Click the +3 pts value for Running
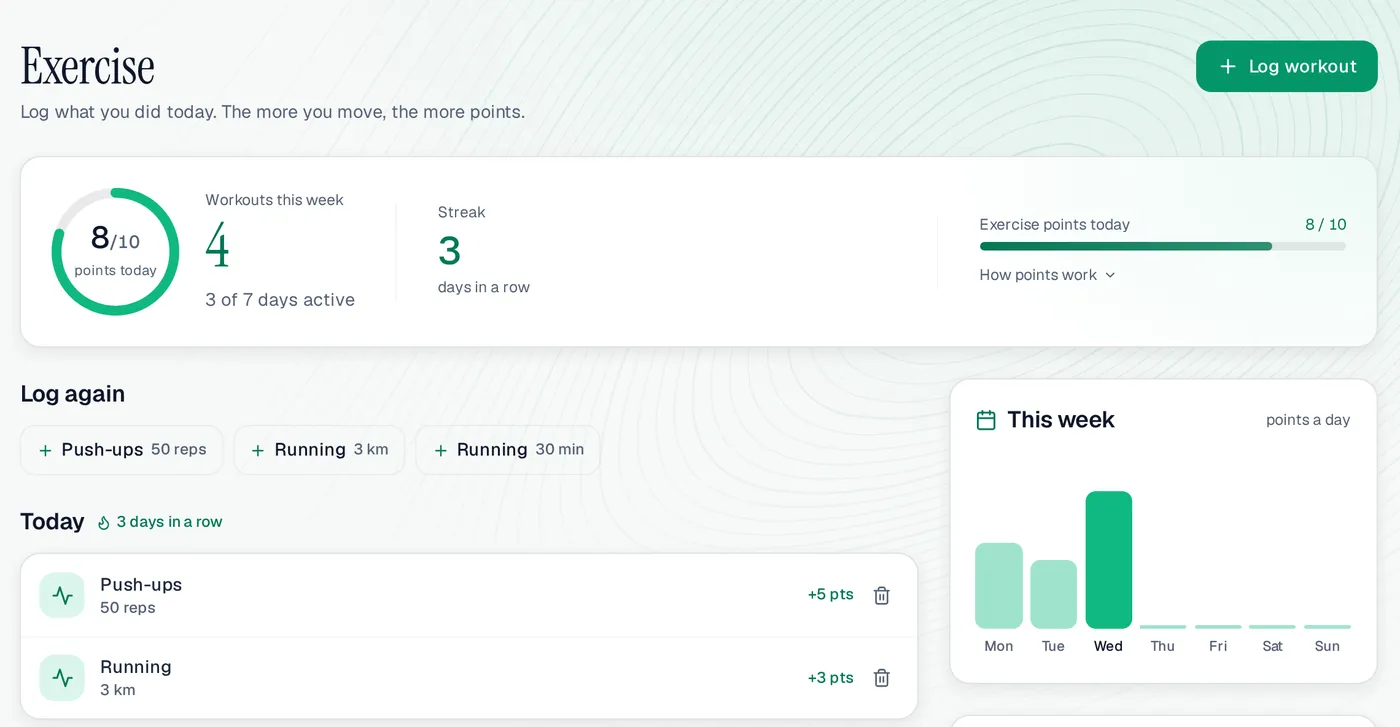1400x727 pixels. coord(830,678)
